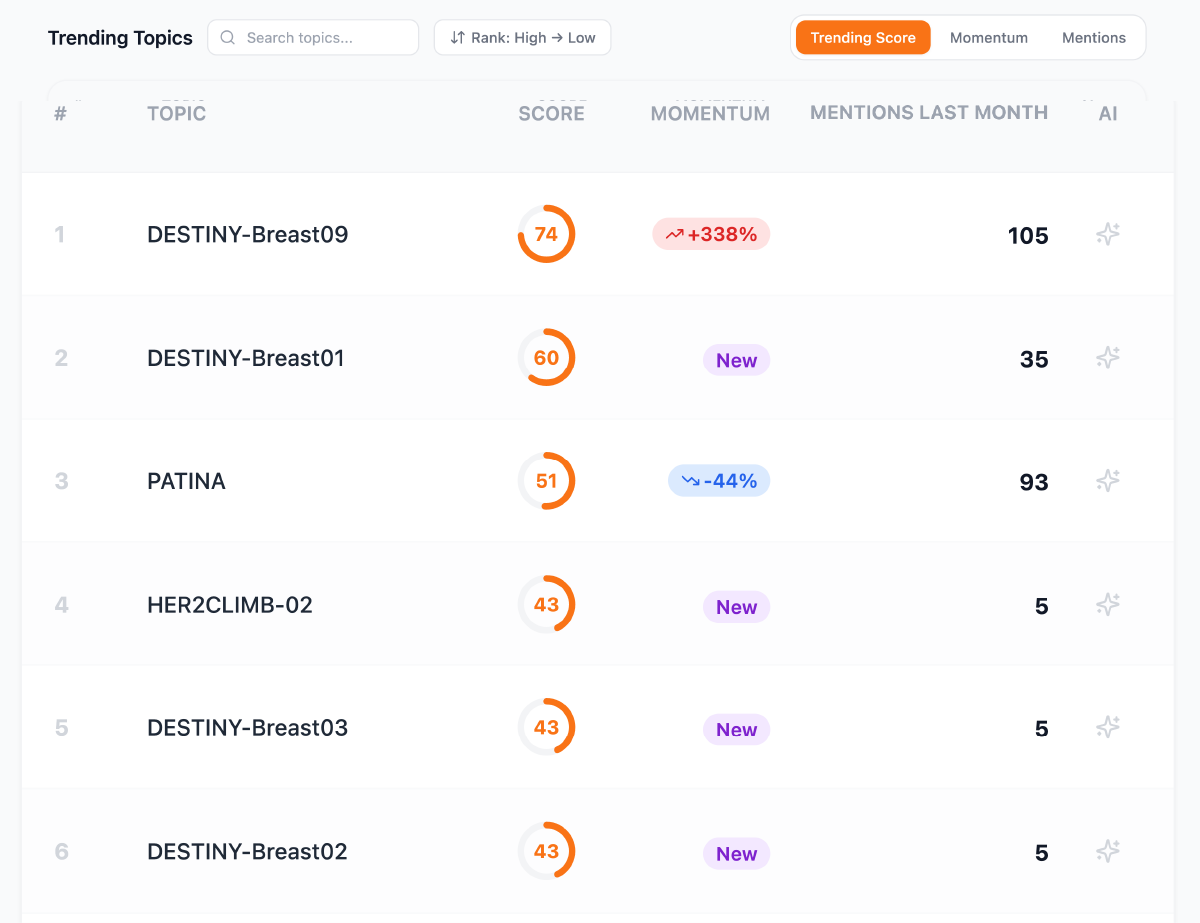The height and width of the screenshot is (923, 1200).
Task: Open the DESTINY-Breast09 topic
Action: 247,234
